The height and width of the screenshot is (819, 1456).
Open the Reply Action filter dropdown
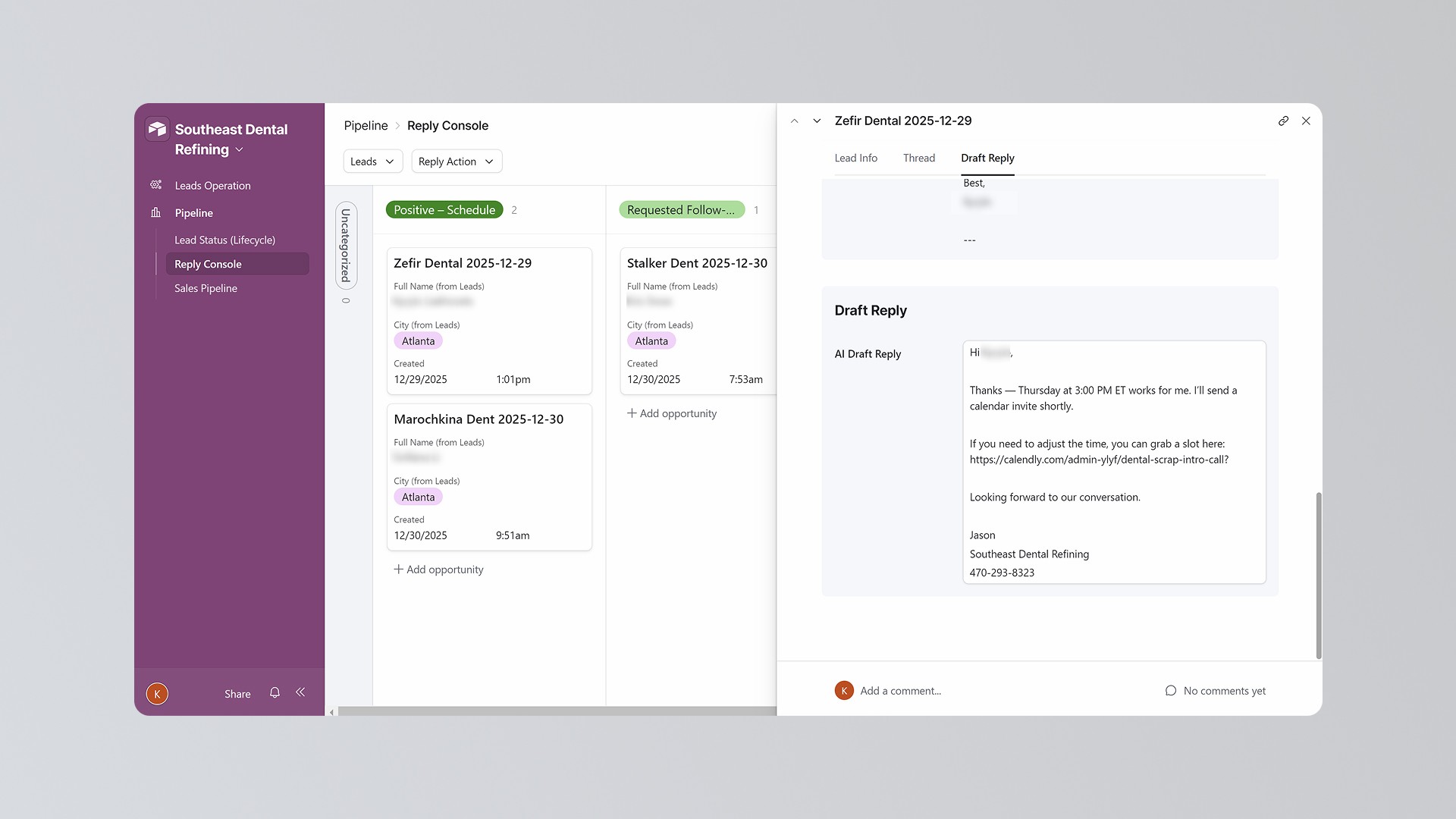pos(456,162)
